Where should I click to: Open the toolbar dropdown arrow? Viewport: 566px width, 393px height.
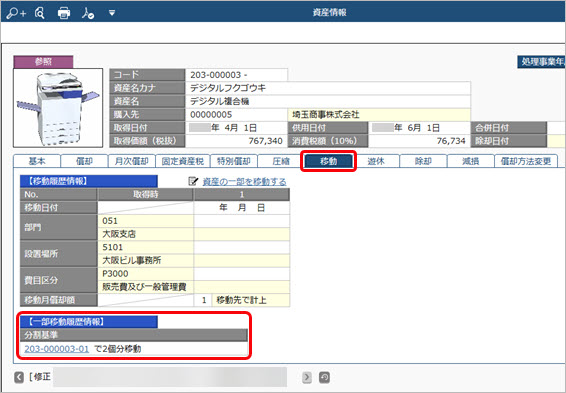coord(112,13)
